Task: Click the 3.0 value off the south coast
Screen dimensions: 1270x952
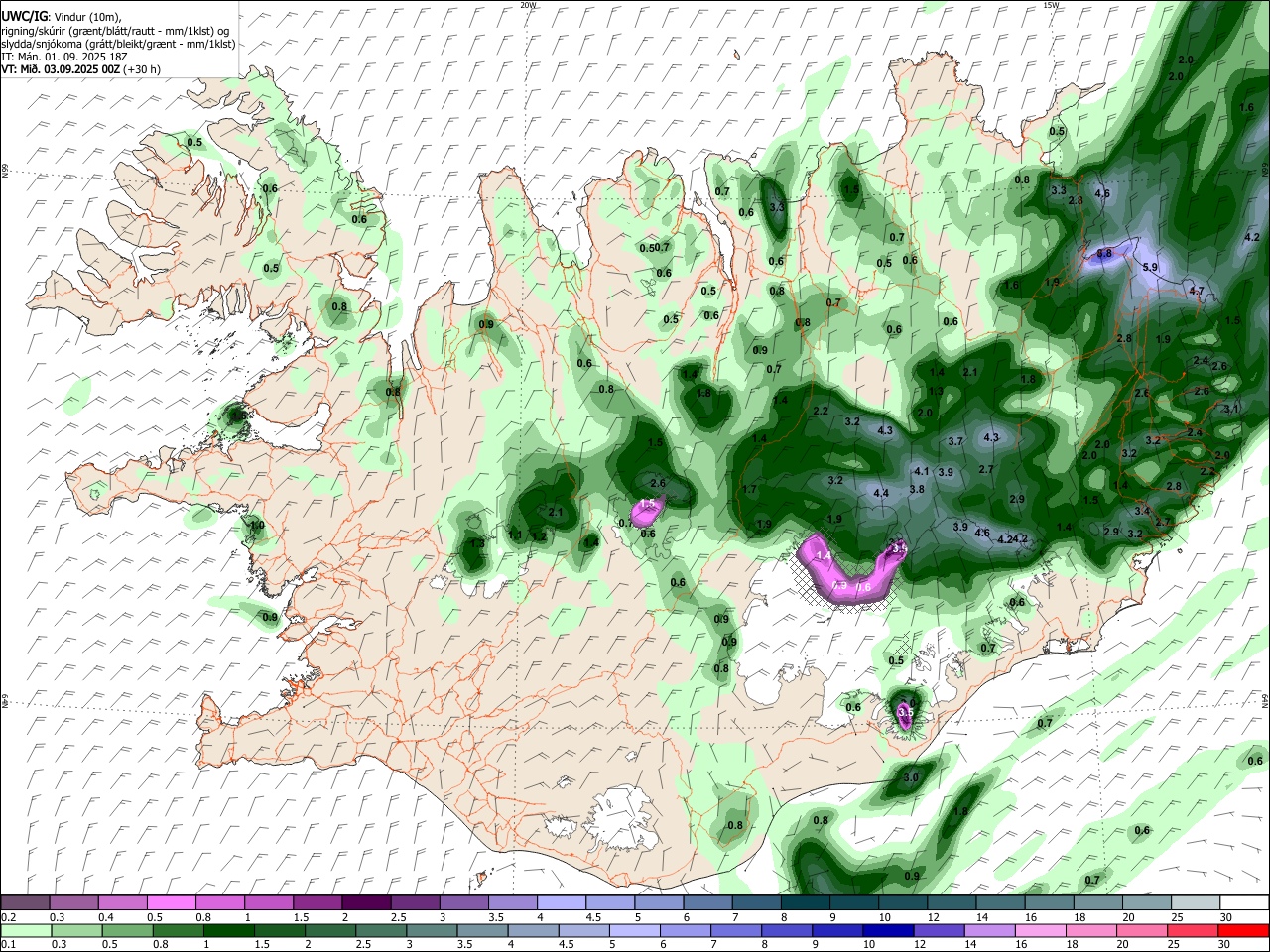Action: [910, 777]
